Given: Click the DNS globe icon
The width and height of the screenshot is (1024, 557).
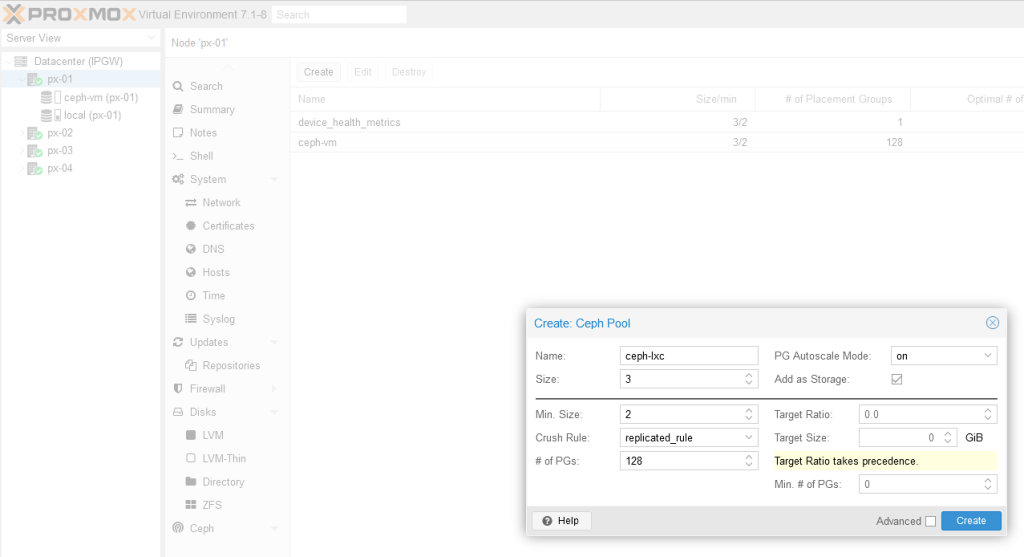Looking at the screenshot, I should (191, 249).
